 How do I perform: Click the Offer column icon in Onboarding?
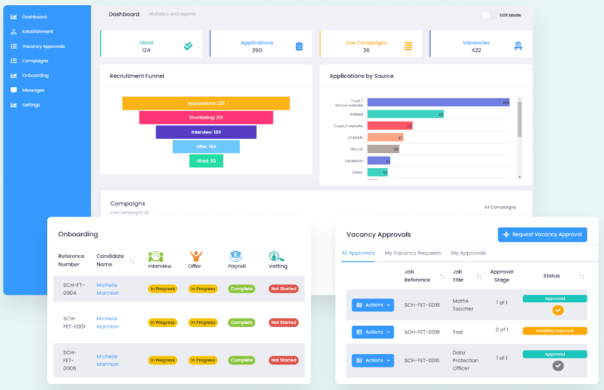pyautogui.click(x=196, y=256)
